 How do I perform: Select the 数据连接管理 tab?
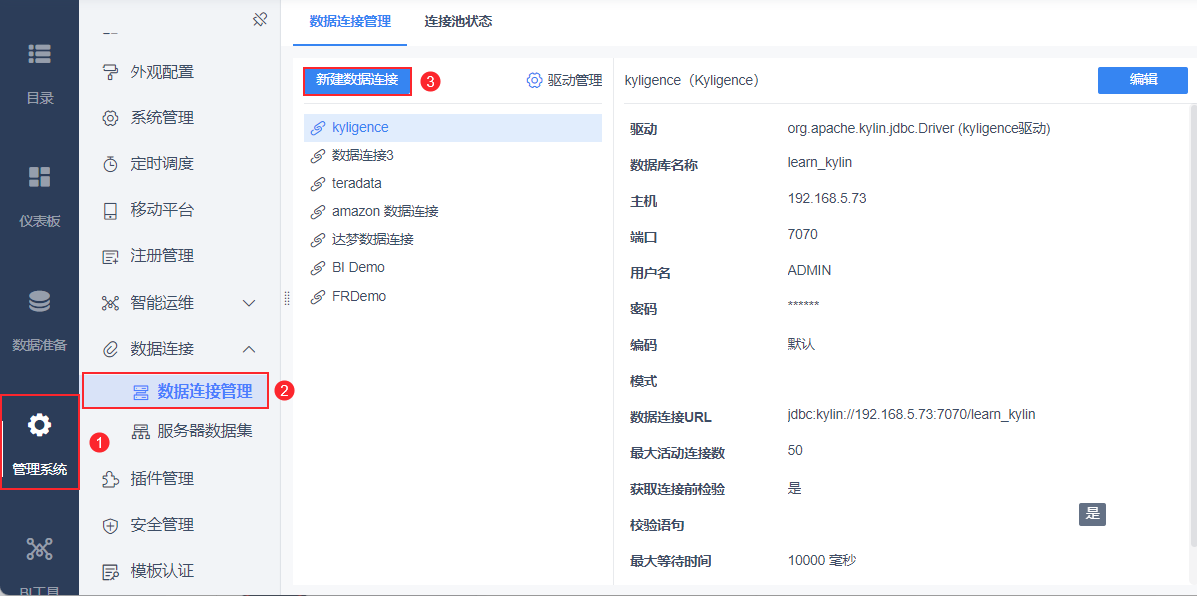350,22
